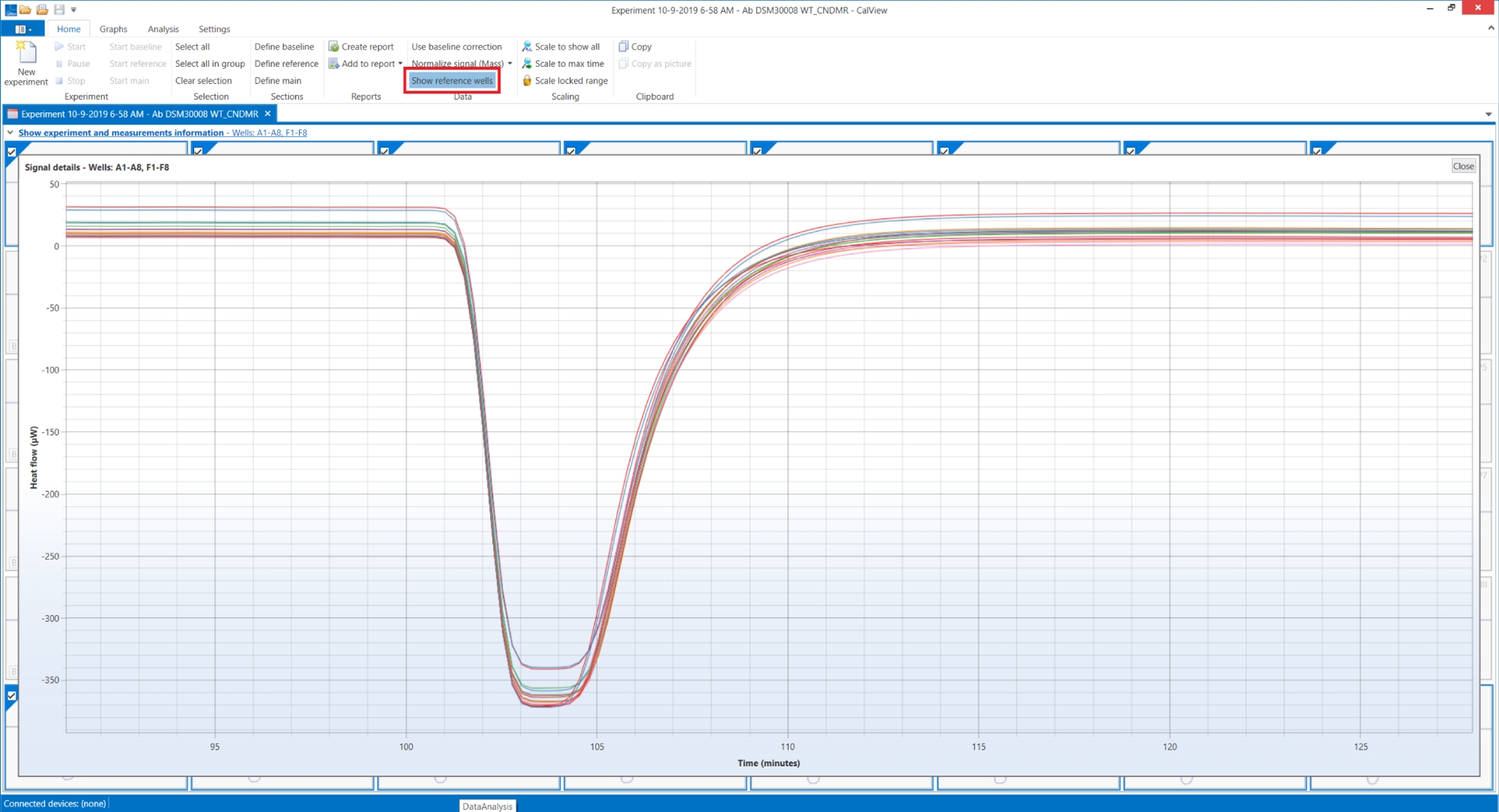Uncheck the first well panel checkbox at top-left
Screen dimensions: 1499x812
click(12, 152)
